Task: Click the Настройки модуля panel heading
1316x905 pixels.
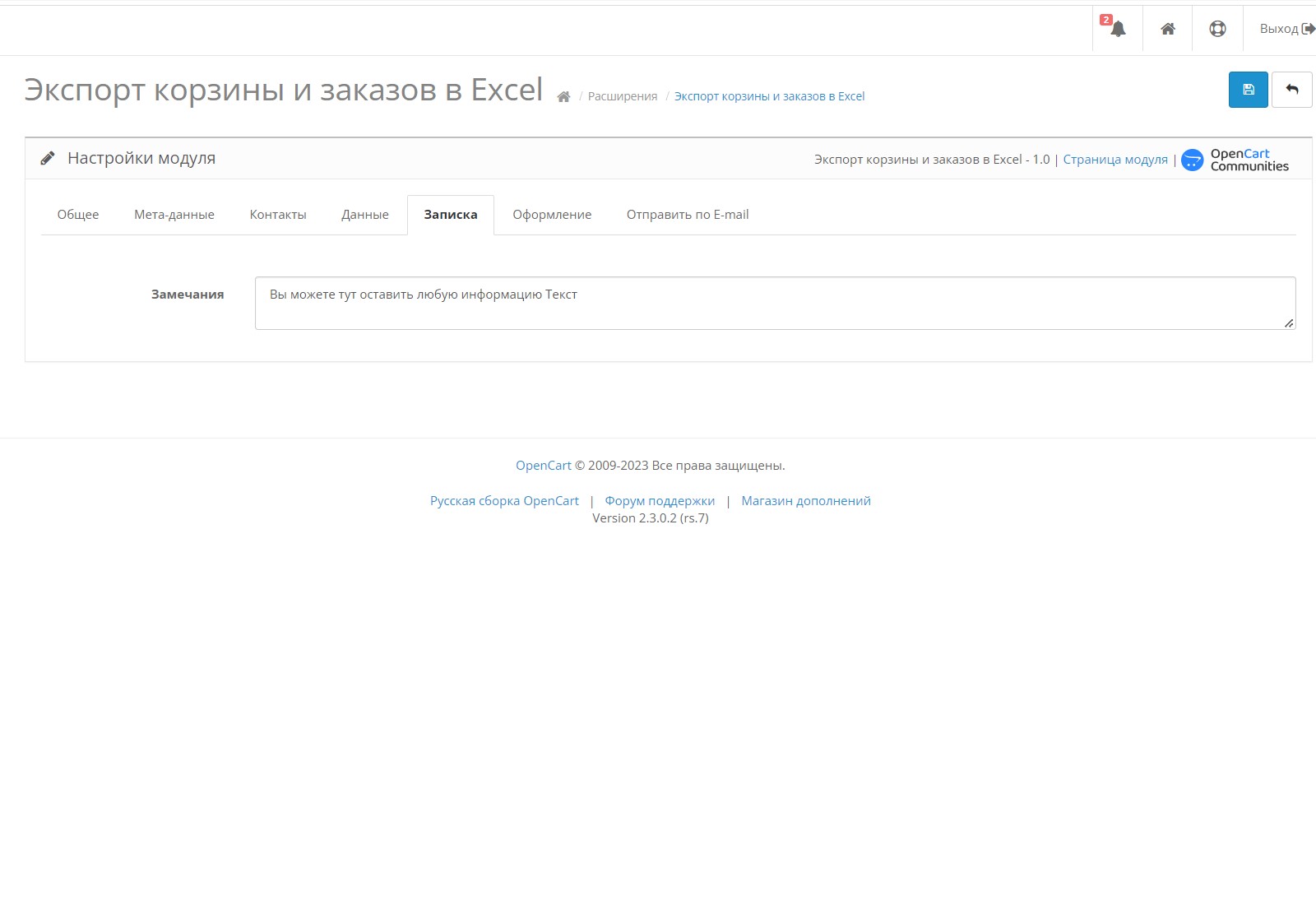Action: [141, 158]
